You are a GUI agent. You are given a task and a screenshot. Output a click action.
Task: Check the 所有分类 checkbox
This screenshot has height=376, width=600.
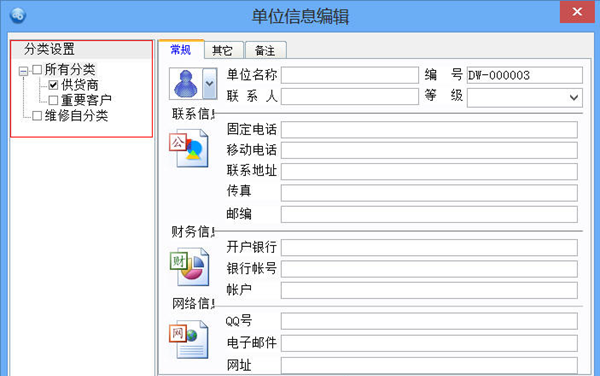tap(37, 70)
